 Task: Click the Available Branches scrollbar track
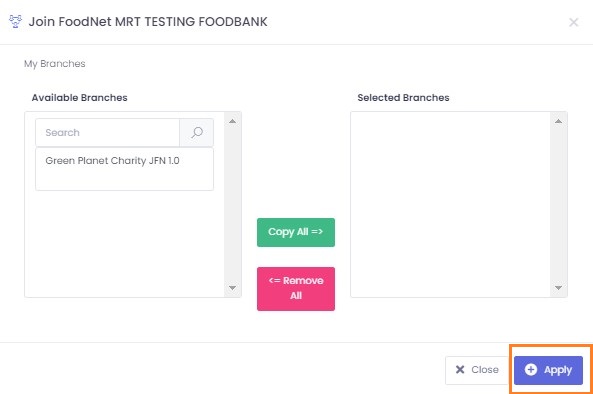coord(232,205)
